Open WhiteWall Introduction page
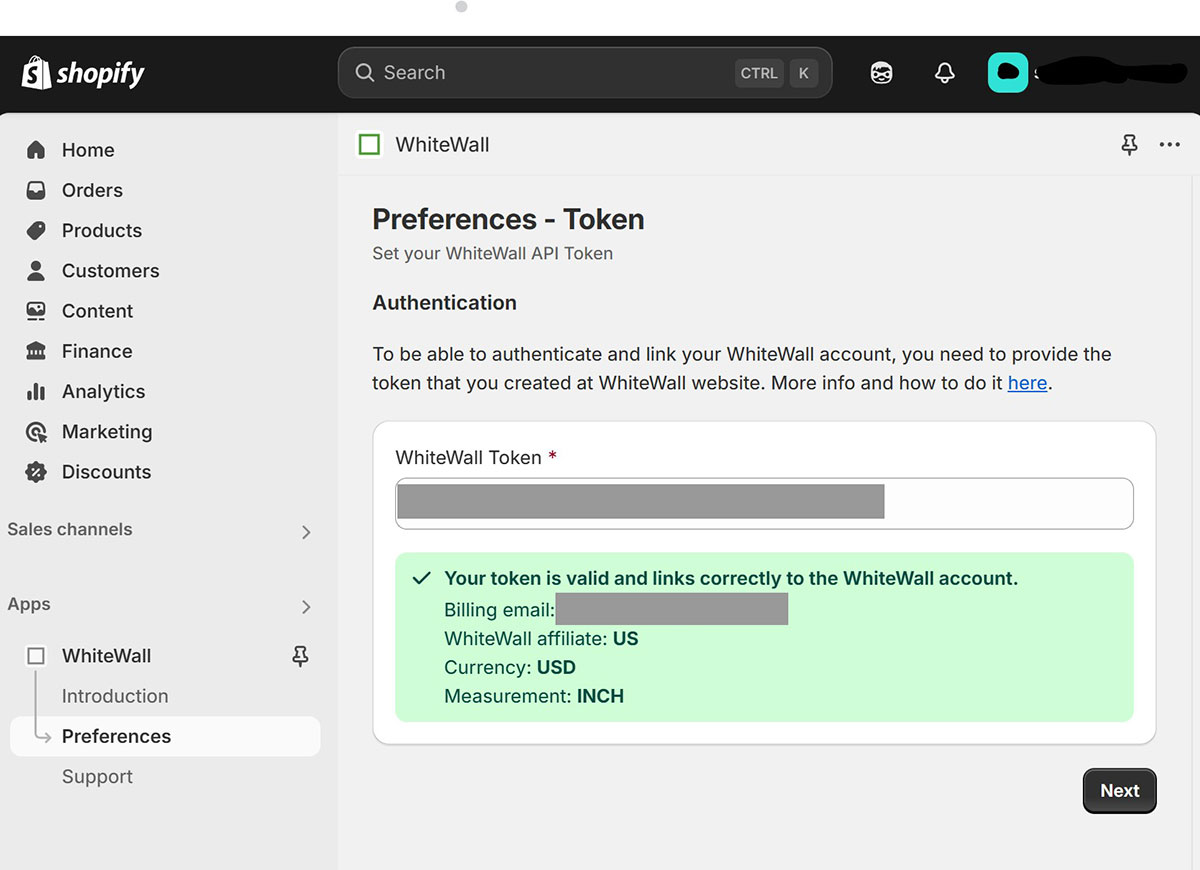This screenshot has height=870, width=1200. pos(115,696)
